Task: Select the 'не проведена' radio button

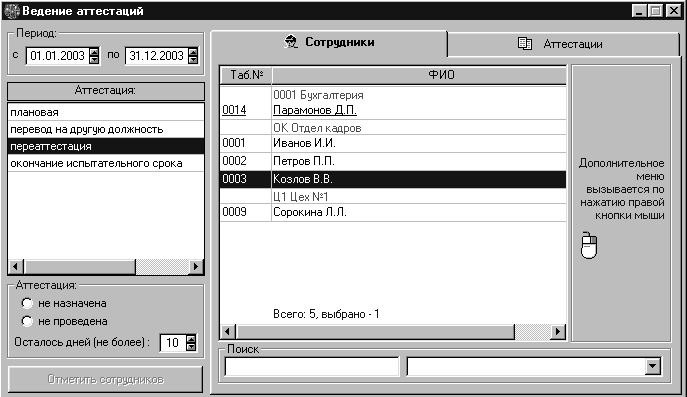Action: pyautogui.click(x=27, y=321)
